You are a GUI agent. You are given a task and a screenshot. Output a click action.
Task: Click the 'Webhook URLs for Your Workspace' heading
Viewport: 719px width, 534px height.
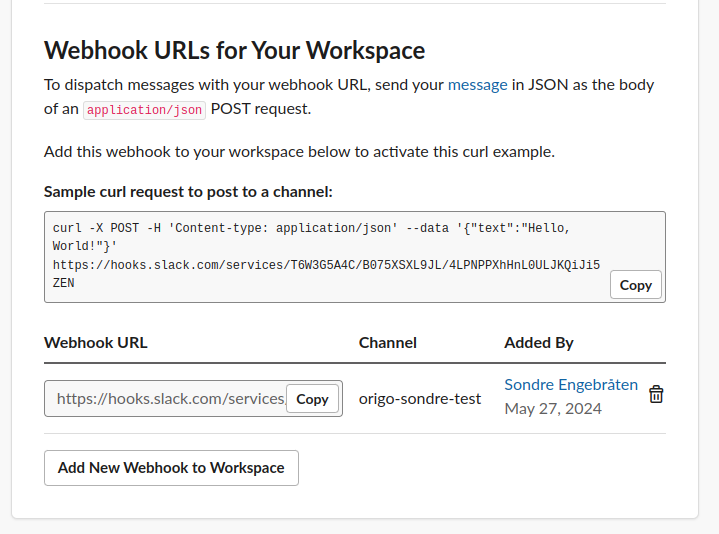tap(234, 50)
